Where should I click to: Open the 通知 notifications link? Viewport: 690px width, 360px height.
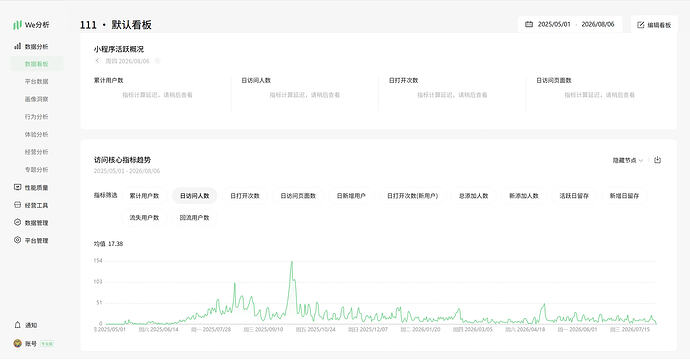[x=31, y=325]
